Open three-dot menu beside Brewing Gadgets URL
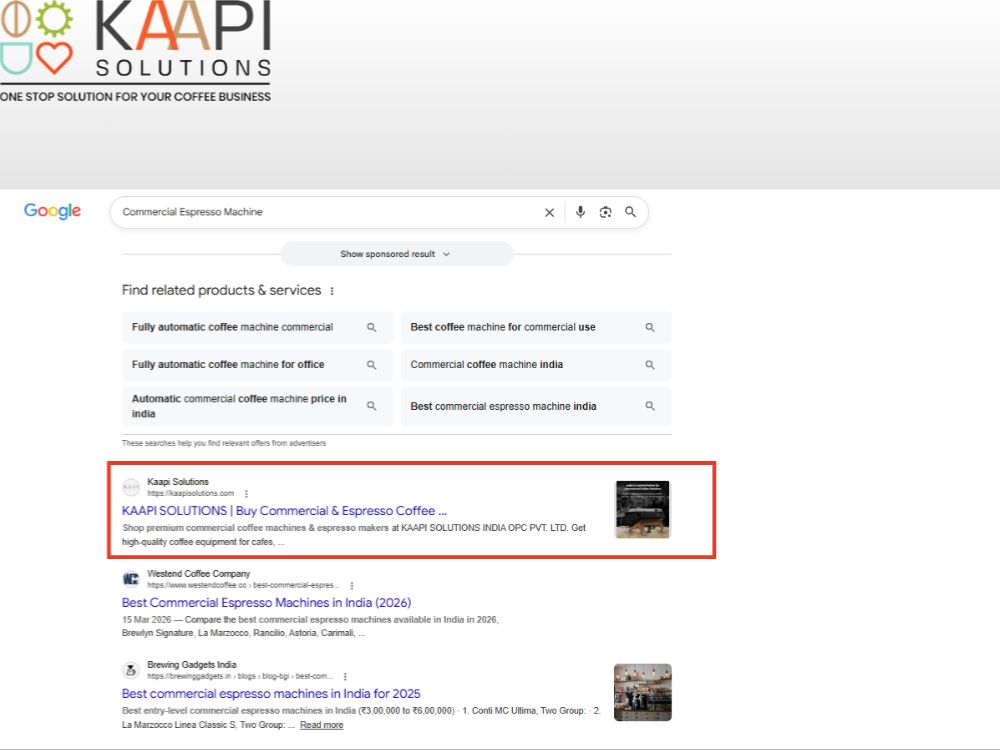The height and width of the screenshot is (750, 1000). point(345,677)
